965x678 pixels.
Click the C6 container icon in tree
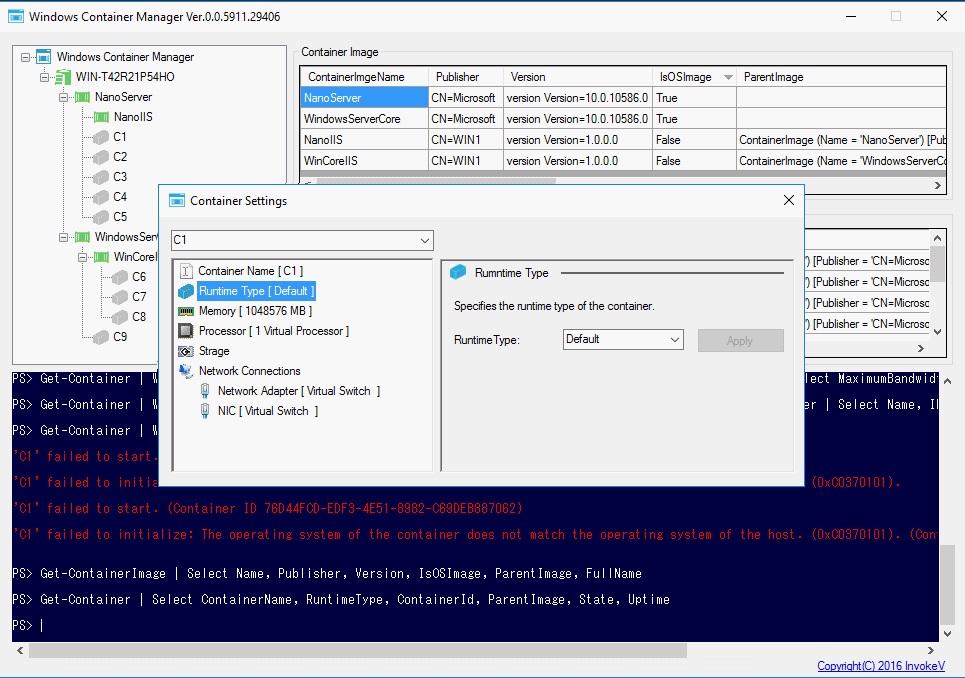click(120, 277)
